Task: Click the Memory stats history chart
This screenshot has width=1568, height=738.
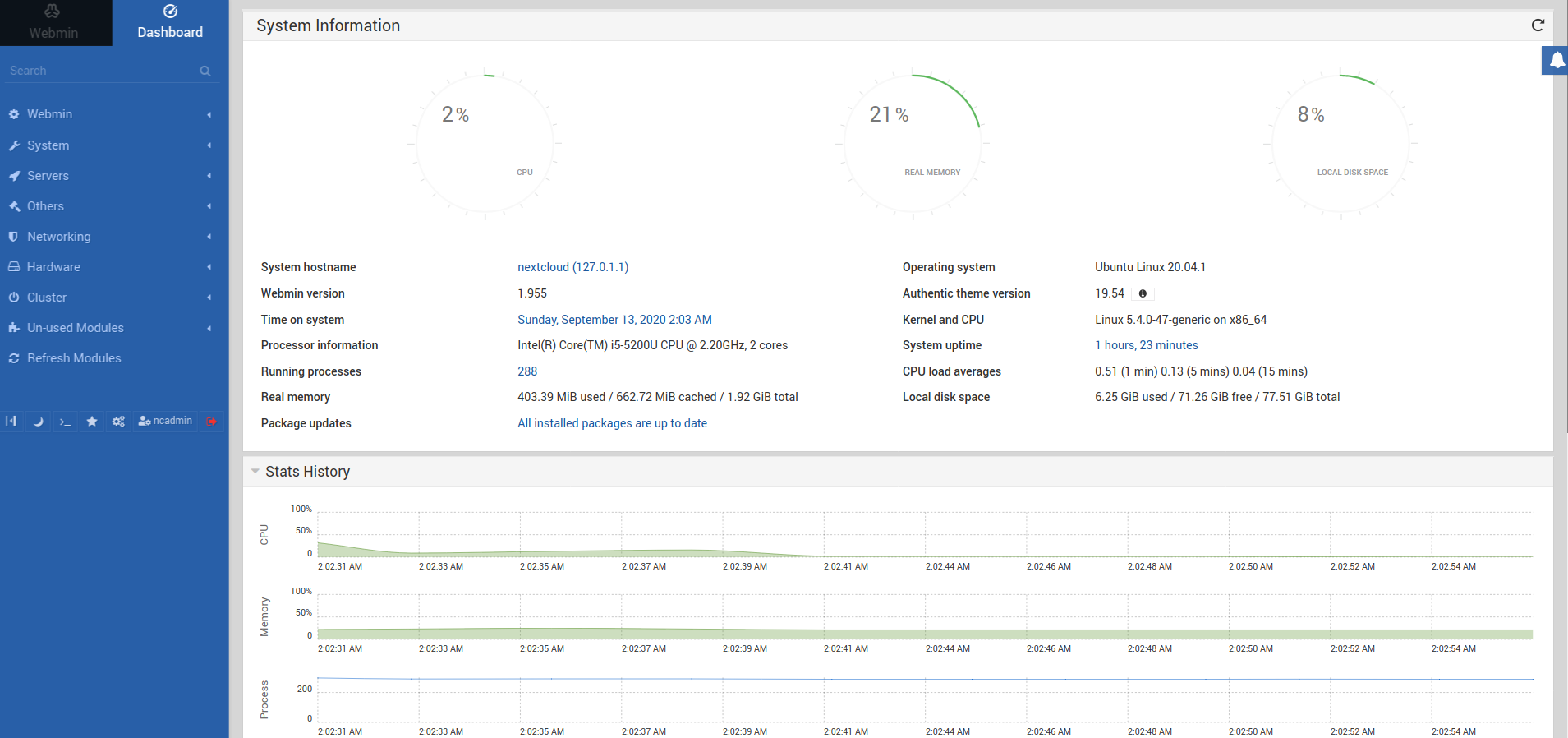Action: point(925,616)
